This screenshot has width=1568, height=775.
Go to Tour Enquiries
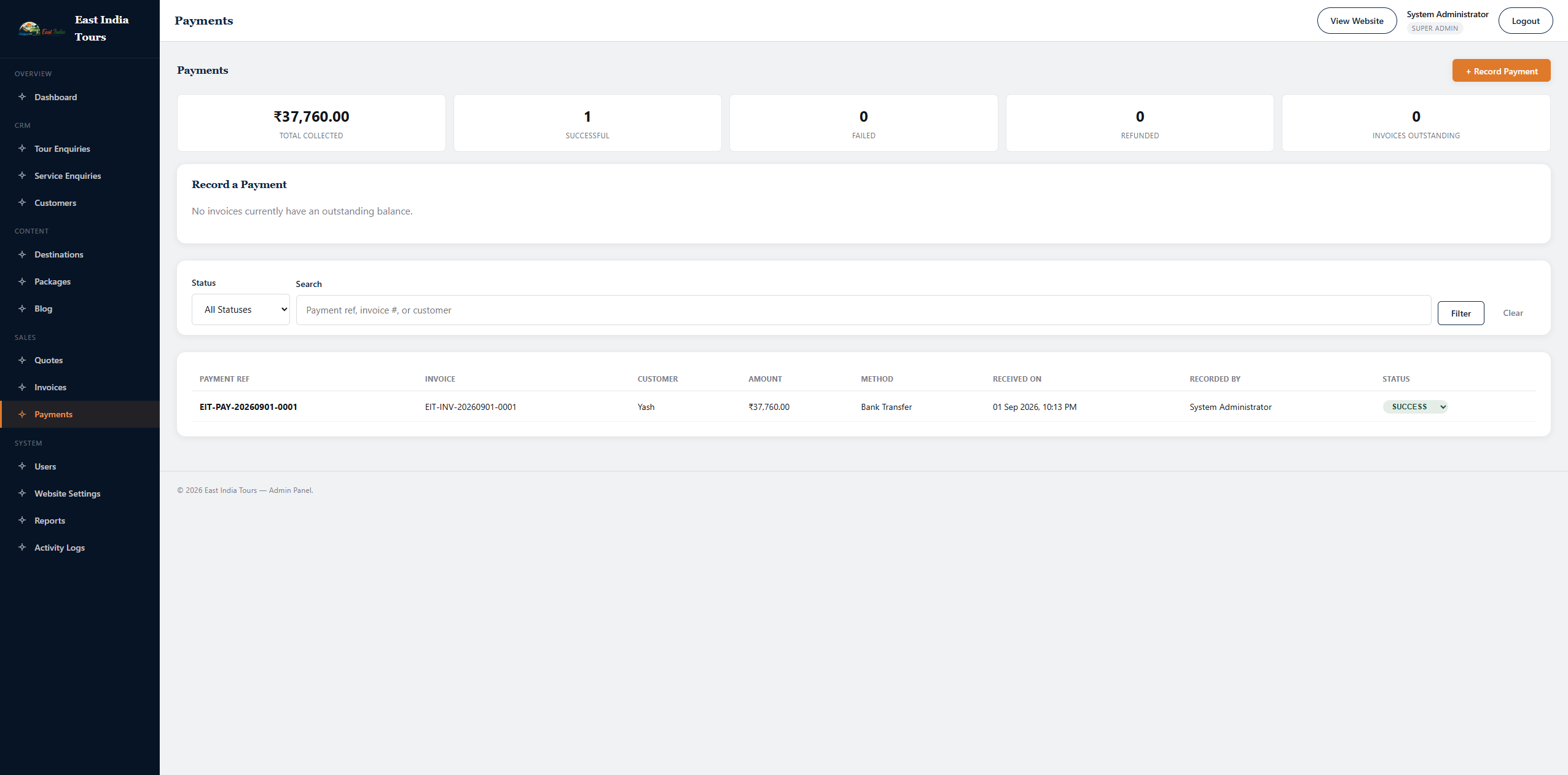tap(80, 149)
